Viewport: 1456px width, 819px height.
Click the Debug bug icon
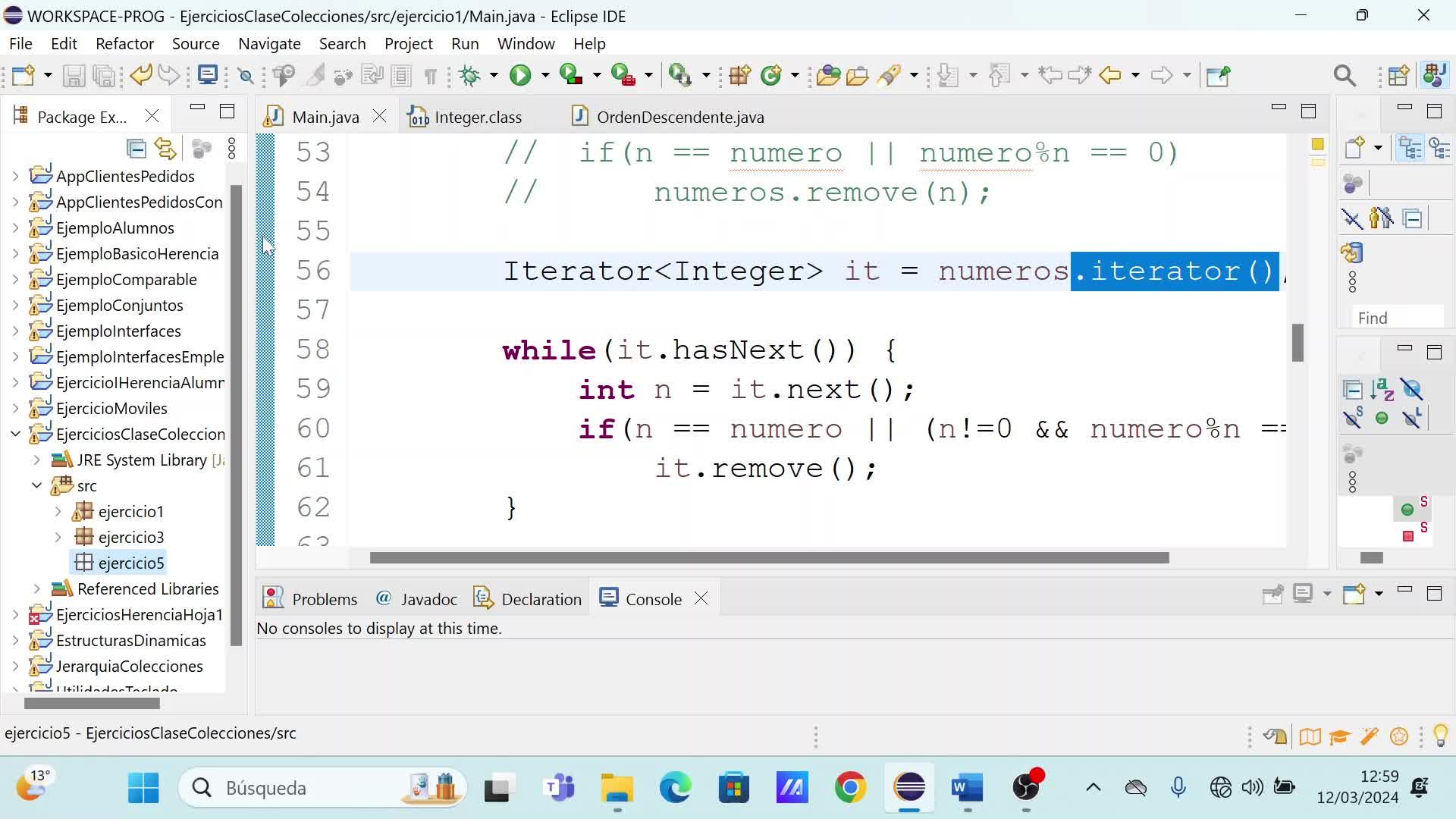point(470,75)
